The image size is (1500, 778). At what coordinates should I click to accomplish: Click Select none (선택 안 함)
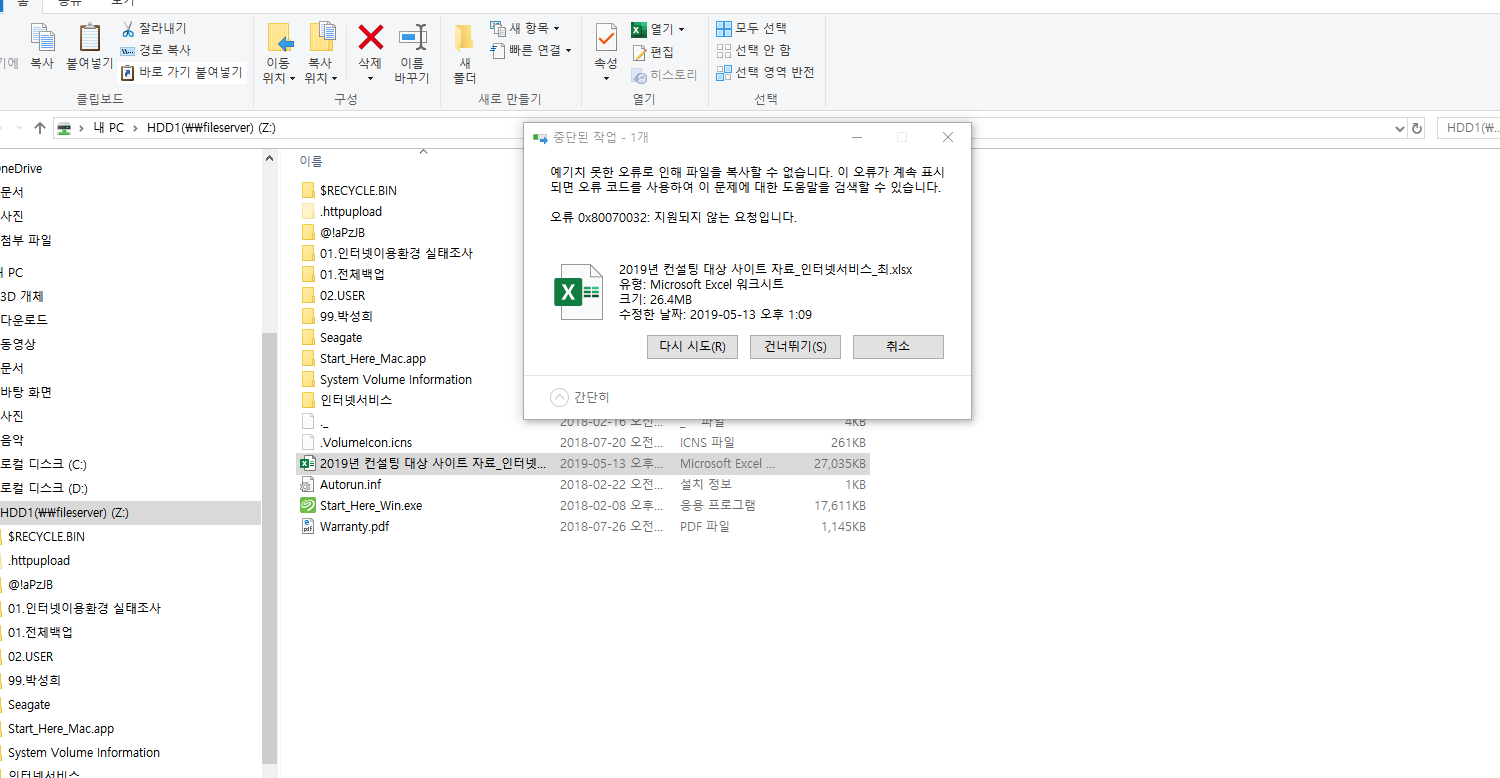tap(754, 50)
